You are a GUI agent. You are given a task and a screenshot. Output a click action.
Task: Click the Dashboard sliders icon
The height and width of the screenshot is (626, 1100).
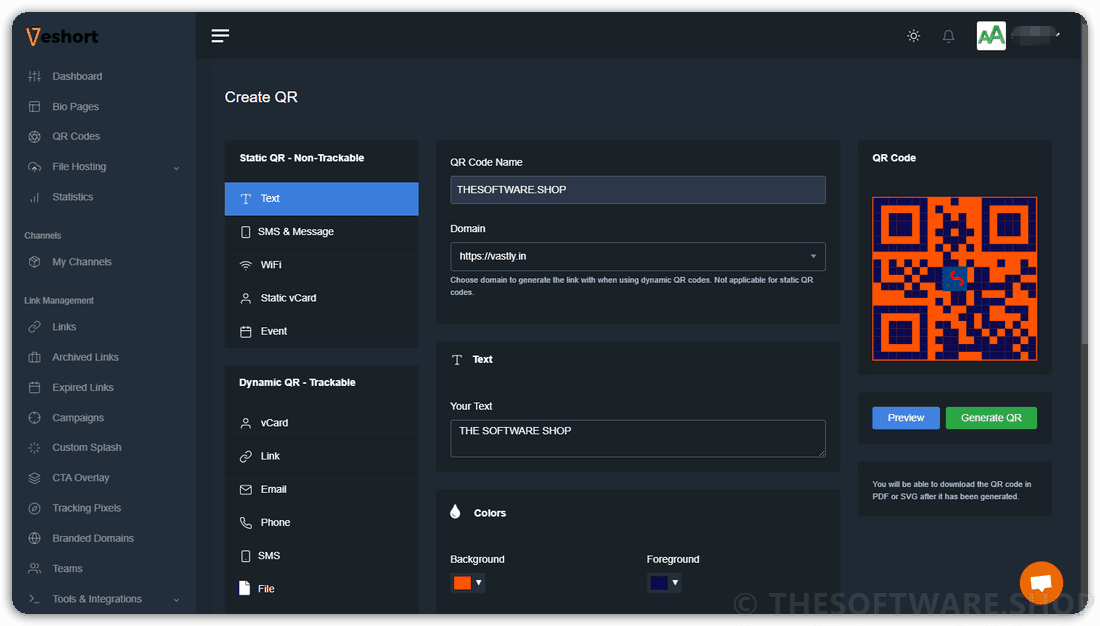[34, 76]
